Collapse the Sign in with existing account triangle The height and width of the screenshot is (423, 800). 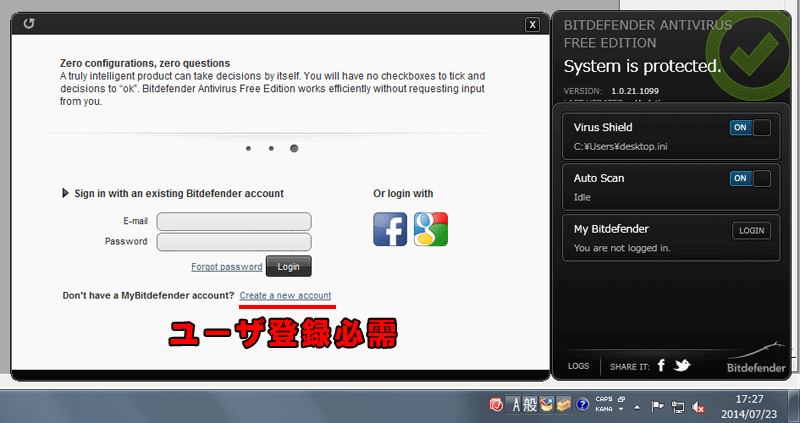(x=65, y=193)
